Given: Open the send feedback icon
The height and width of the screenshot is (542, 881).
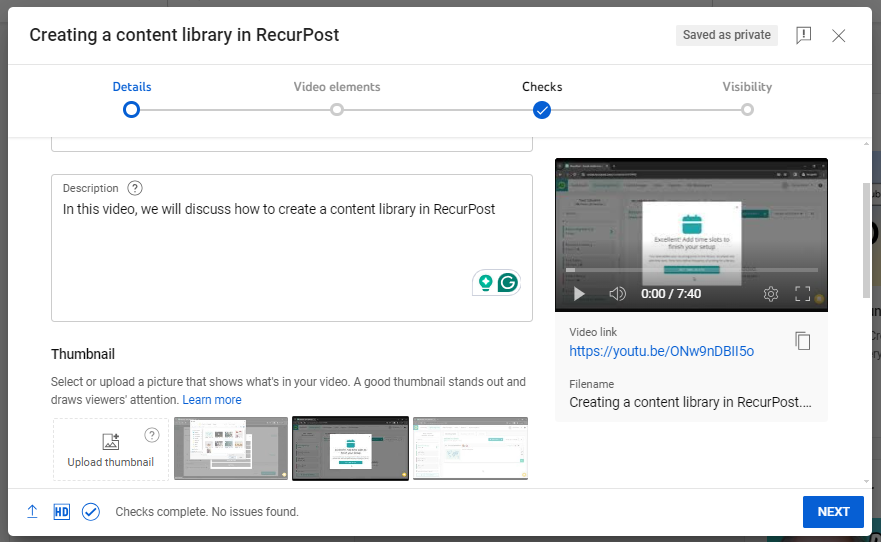Looking at the screenshot, I should tap(803, 35).
